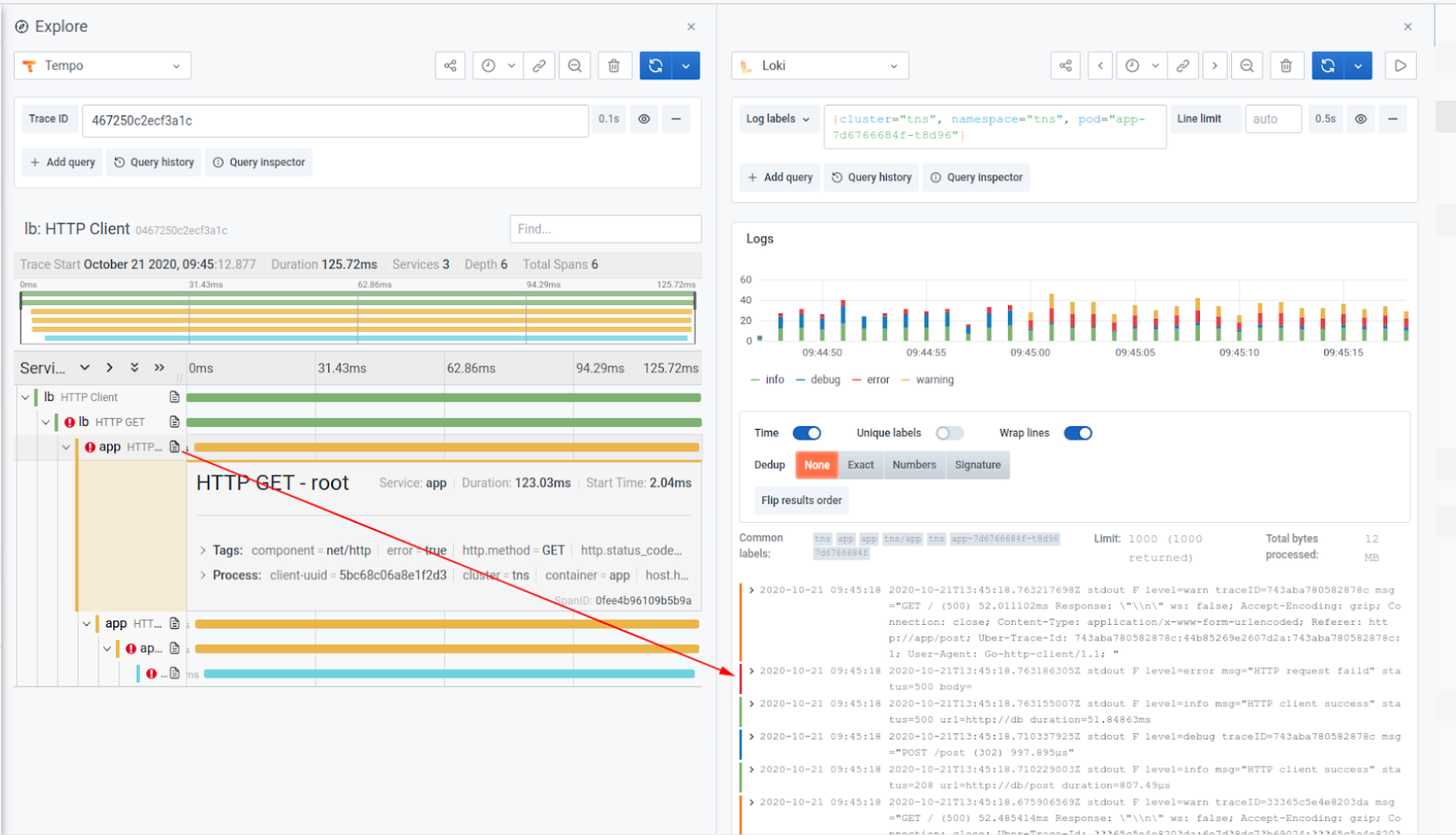
Task: Open Query inspector in Tempo pane
Action: (259, 162)
